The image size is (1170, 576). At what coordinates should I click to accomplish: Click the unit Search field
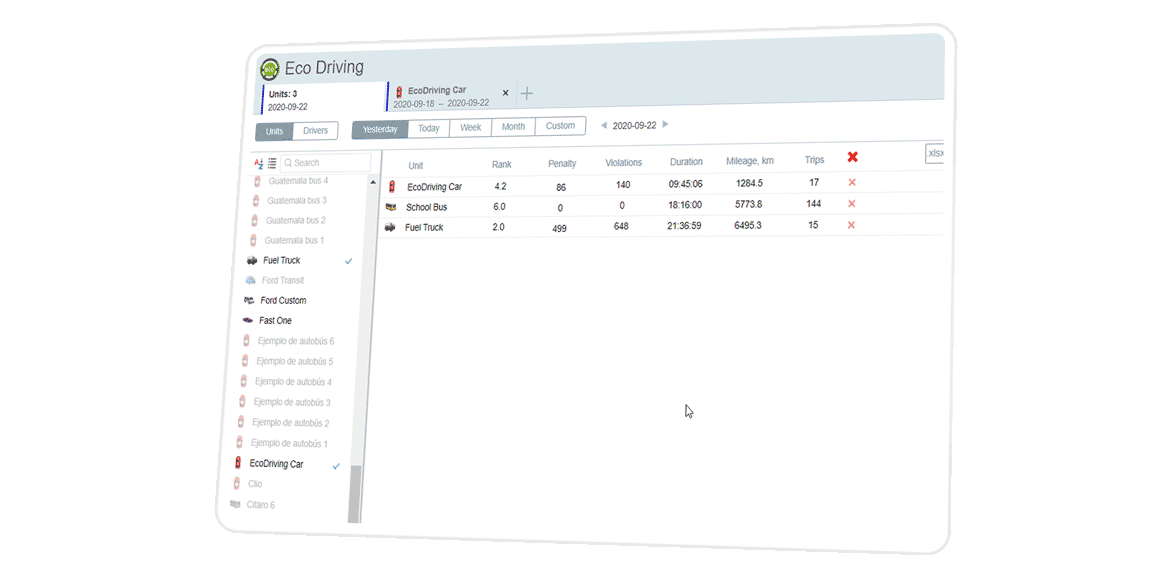point(326,163)
